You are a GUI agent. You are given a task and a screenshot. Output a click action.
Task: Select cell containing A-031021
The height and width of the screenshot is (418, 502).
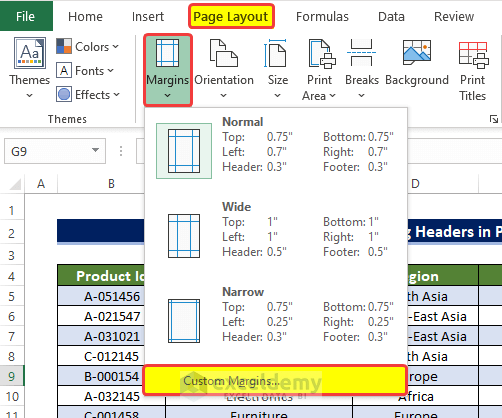point(101,336)
